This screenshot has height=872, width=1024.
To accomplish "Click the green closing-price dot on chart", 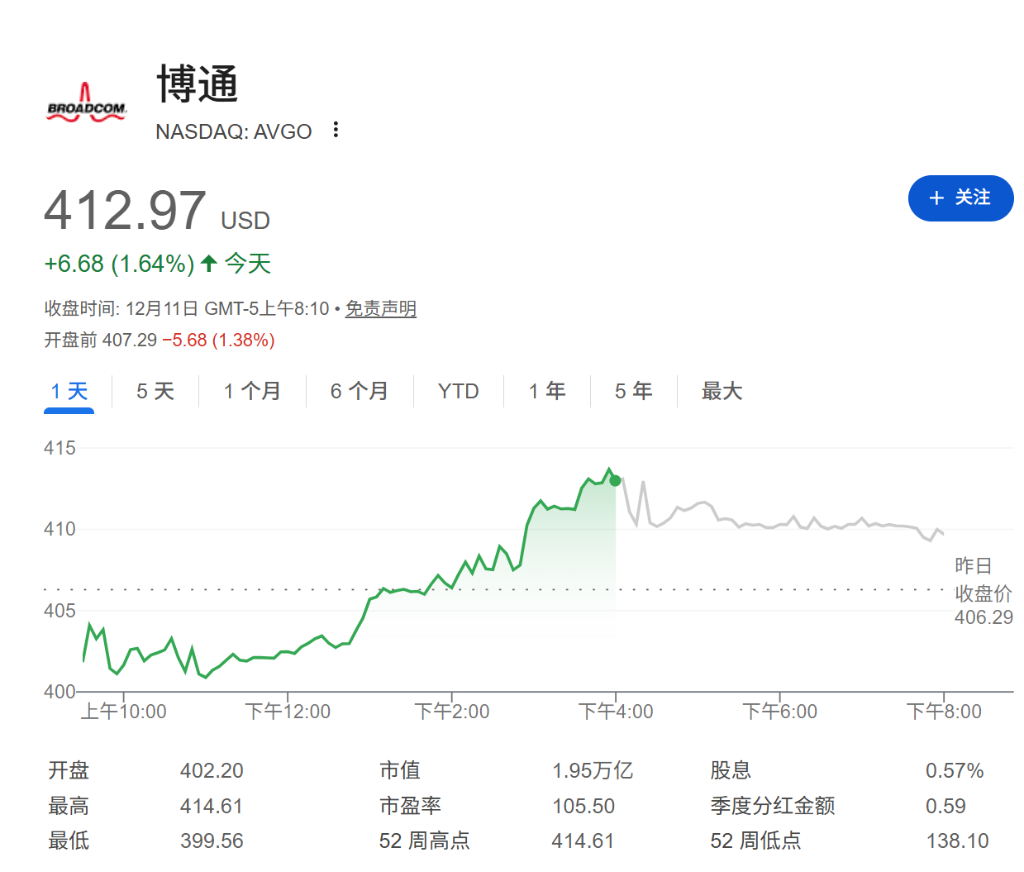I will pyautogui.click(x=615, y=481).
